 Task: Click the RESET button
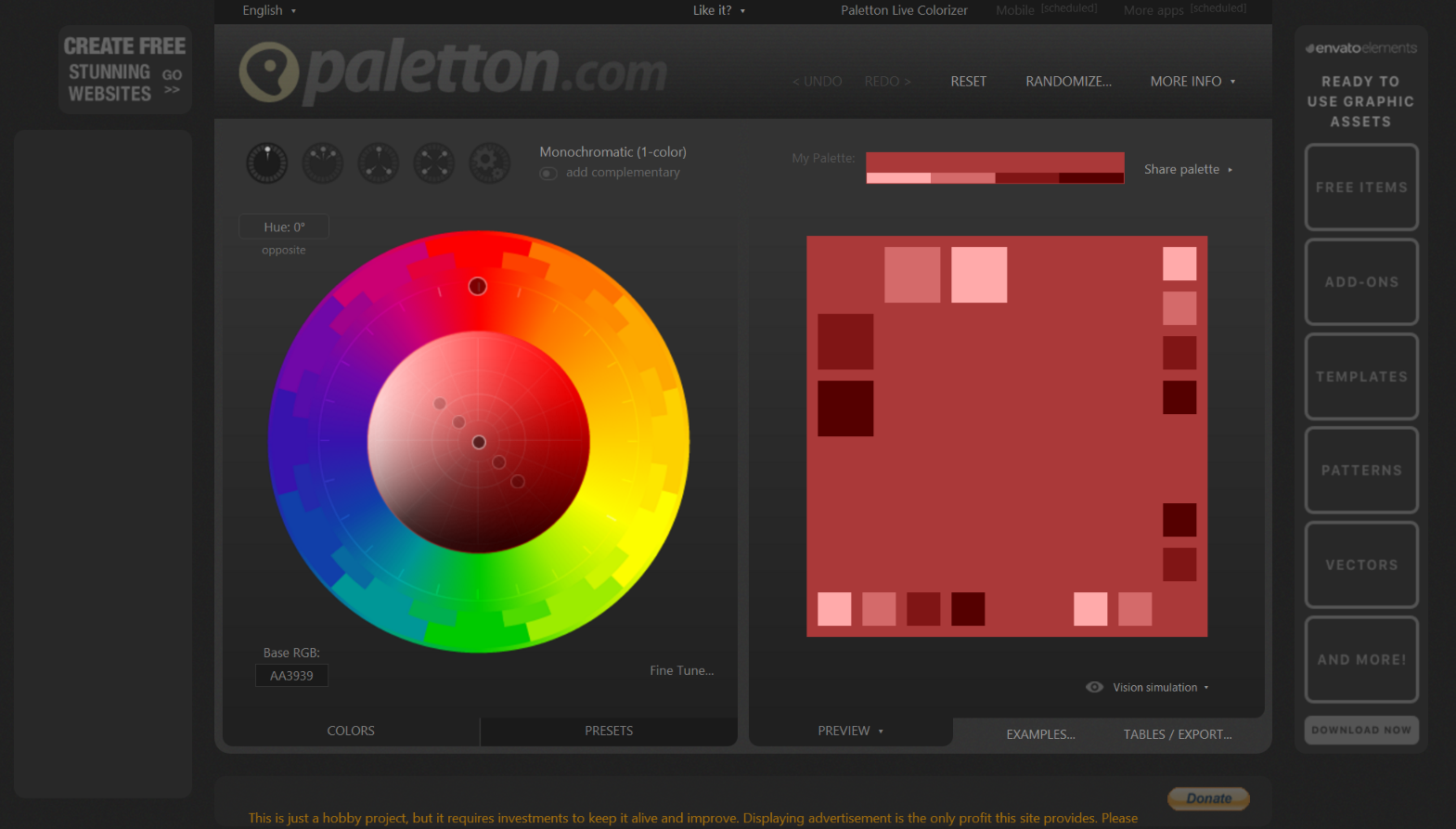point(968,82)
